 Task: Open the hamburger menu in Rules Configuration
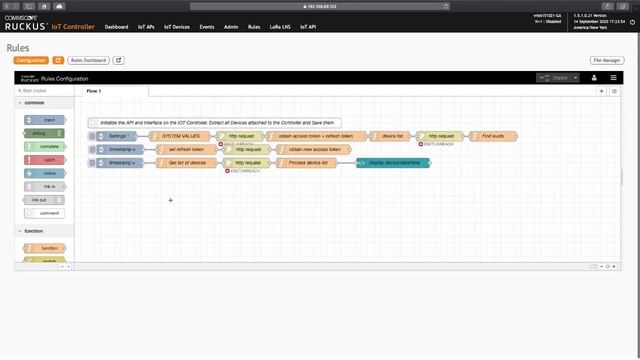click(613, 78)
